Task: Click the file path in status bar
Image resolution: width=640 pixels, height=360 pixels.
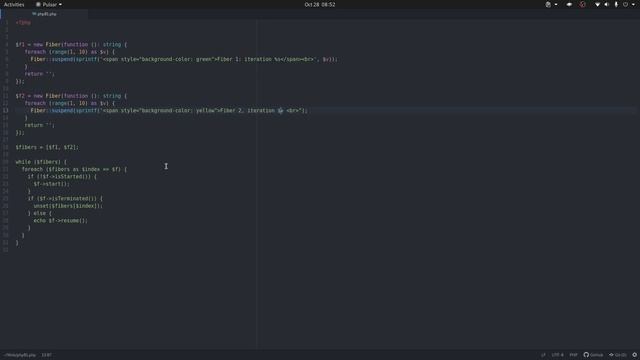Action: coord(20,355)
